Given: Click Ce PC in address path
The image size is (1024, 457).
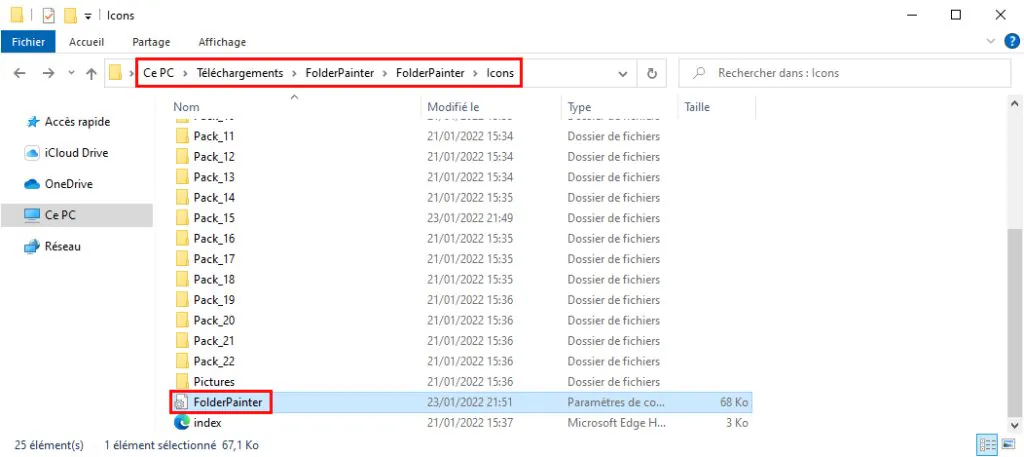Looking at the screenshot, I should tap(159, 73).
